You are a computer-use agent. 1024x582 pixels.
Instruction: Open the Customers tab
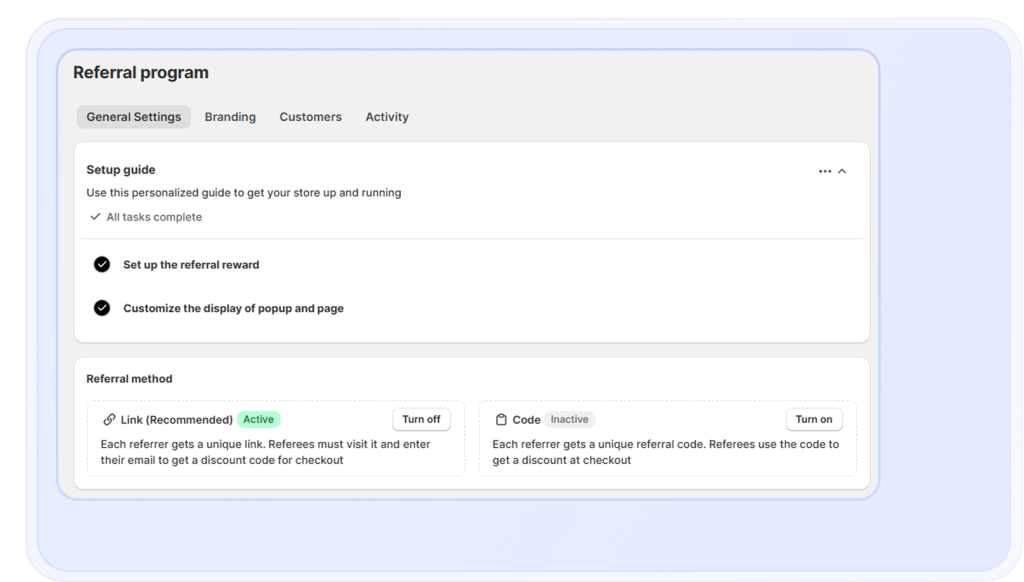click(310, 116)
